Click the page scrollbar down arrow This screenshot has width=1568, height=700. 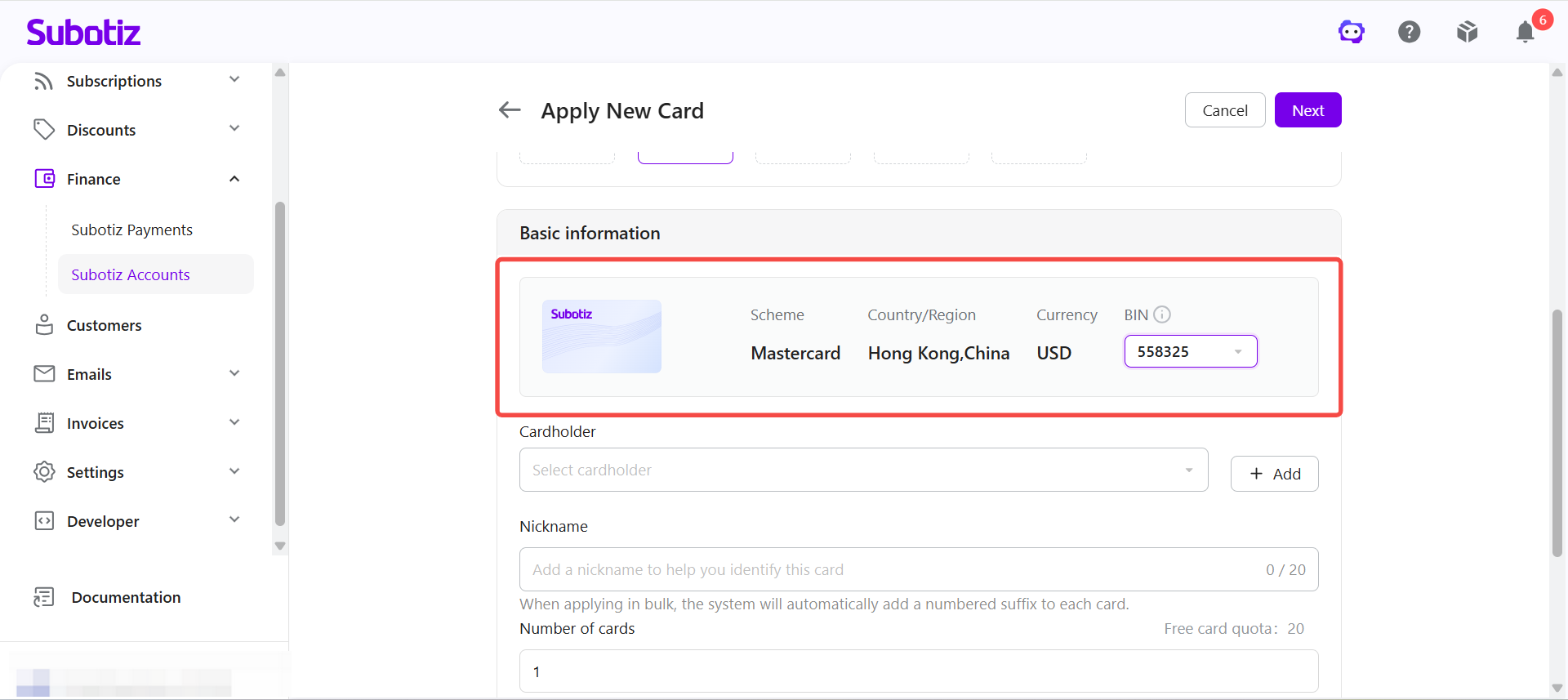(1557, 688)
